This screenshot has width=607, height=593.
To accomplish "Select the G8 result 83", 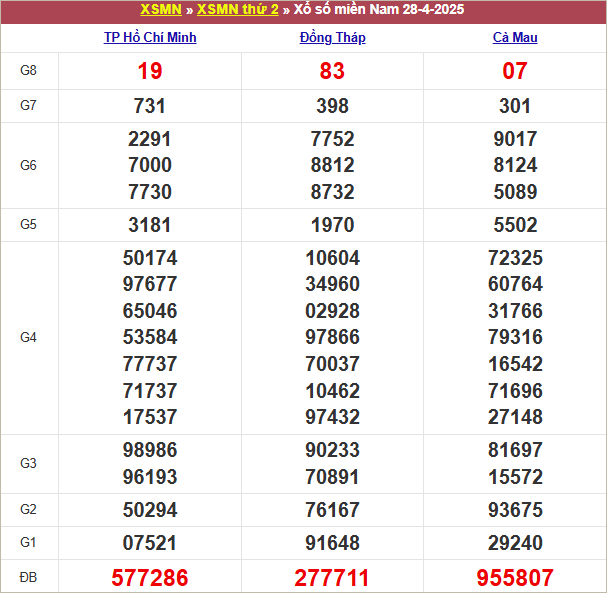I will pyautogui.click(x=332, y=71).
